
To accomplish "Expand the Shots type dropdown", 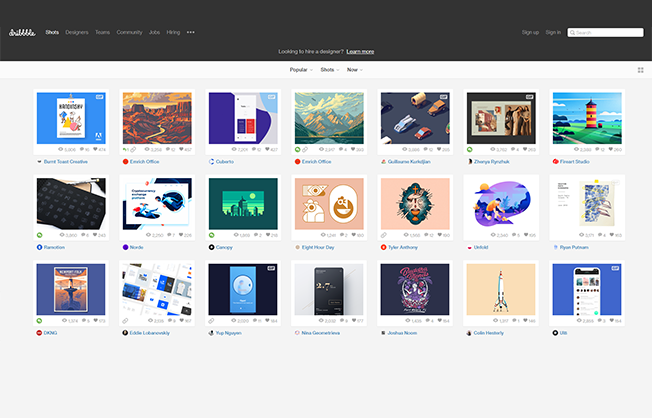I will point(328,70).
